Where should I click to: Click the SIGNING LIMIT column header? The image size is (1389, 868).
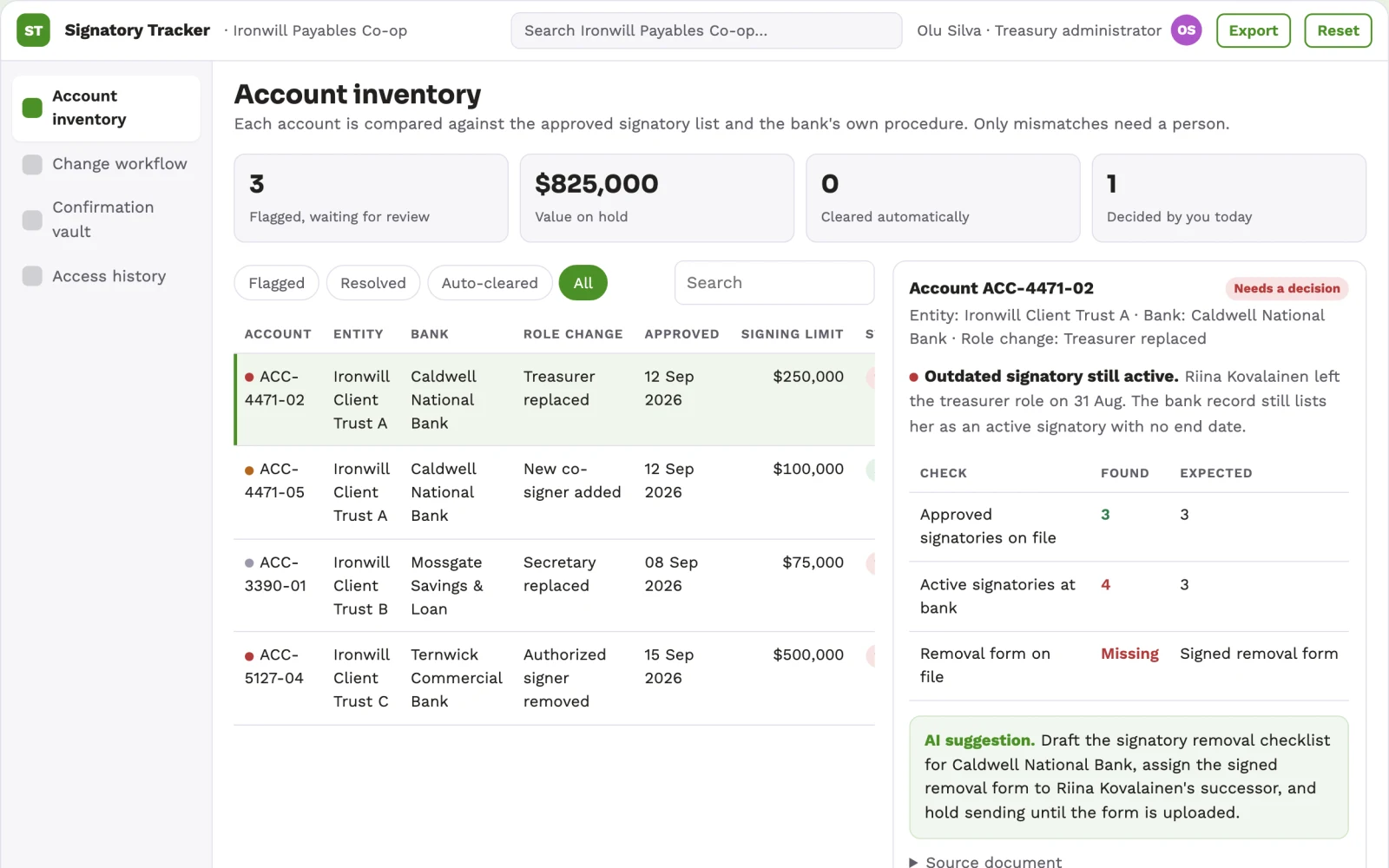pos(792,334)
